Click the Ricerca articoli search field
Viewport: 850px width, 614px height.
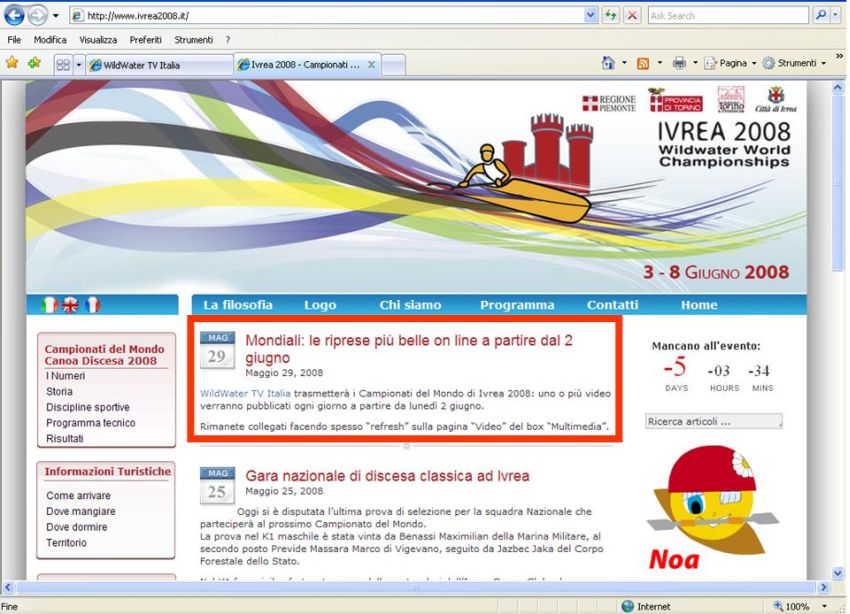tap(714, 421)
